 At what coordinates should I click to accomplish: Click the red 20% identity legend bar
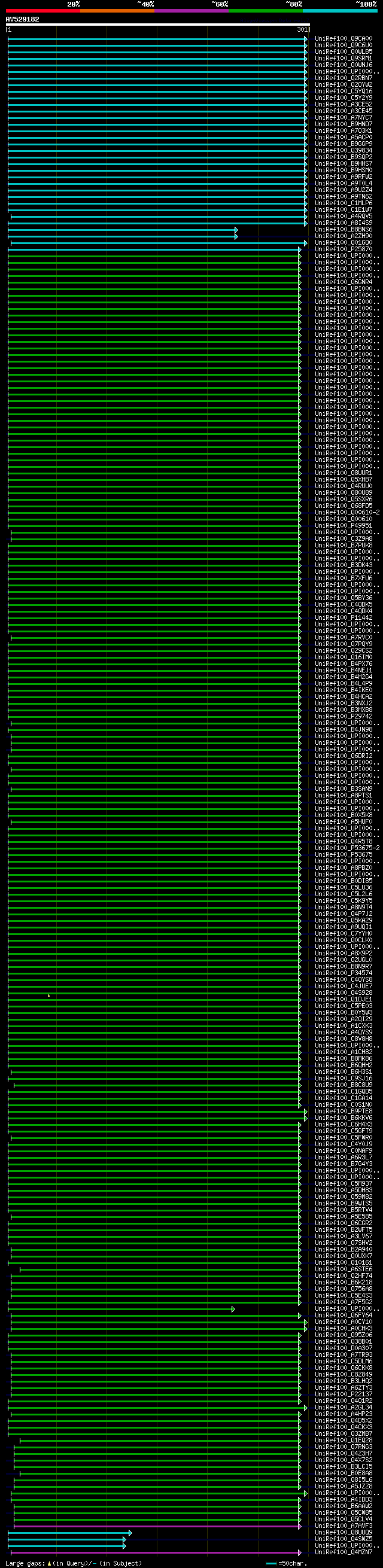(x=42, y=10)
